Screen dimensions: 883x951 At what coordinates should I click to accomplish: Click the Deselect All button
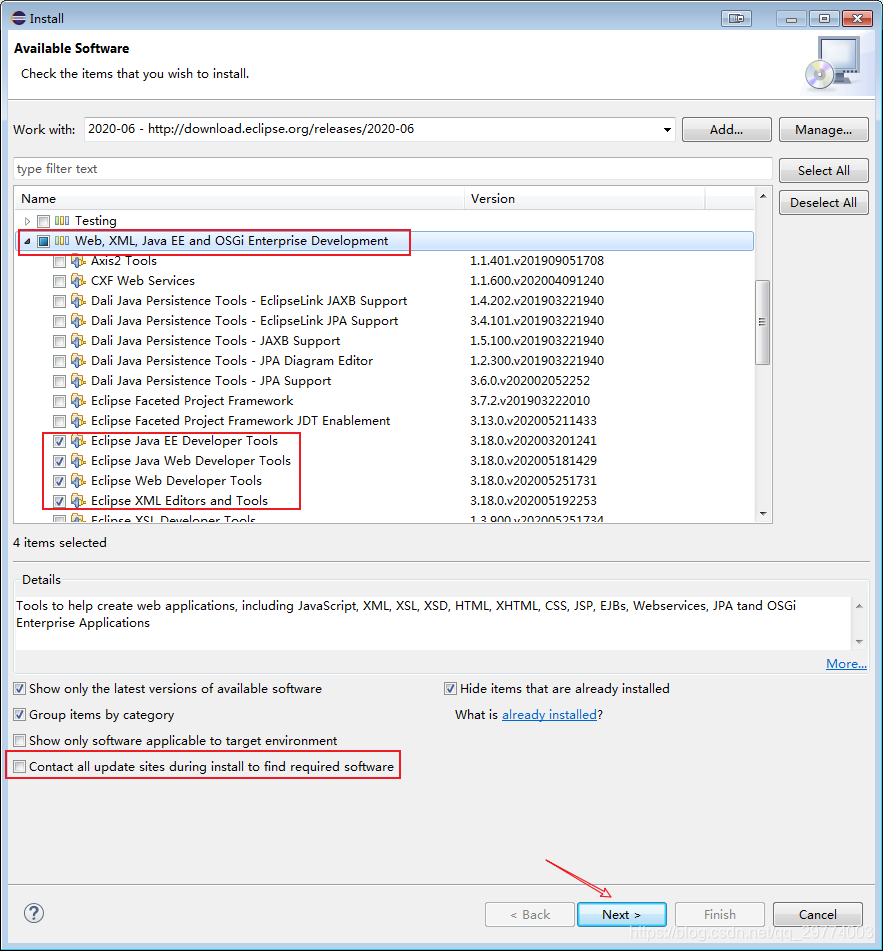824,203
